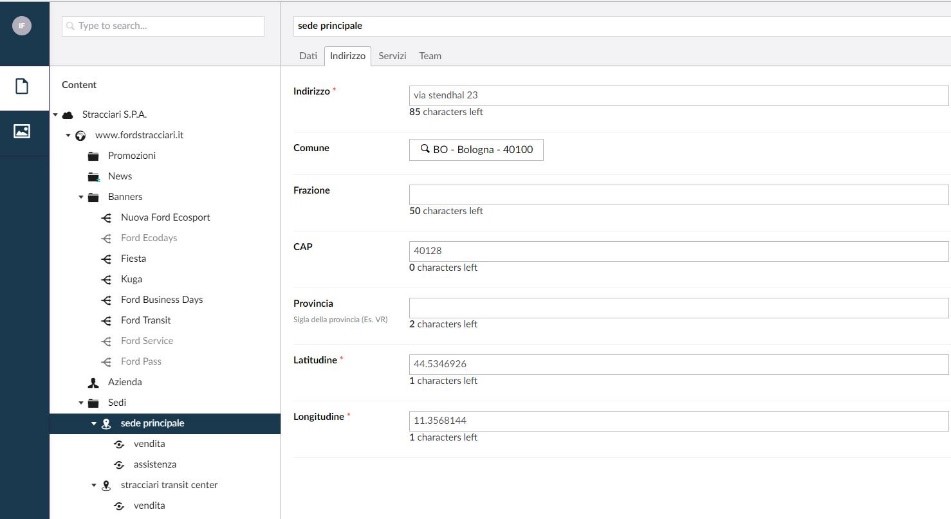The height and width of the screenshot is (519, 951).
Task: Open the Servizi tab
Action: click(392, 56)
